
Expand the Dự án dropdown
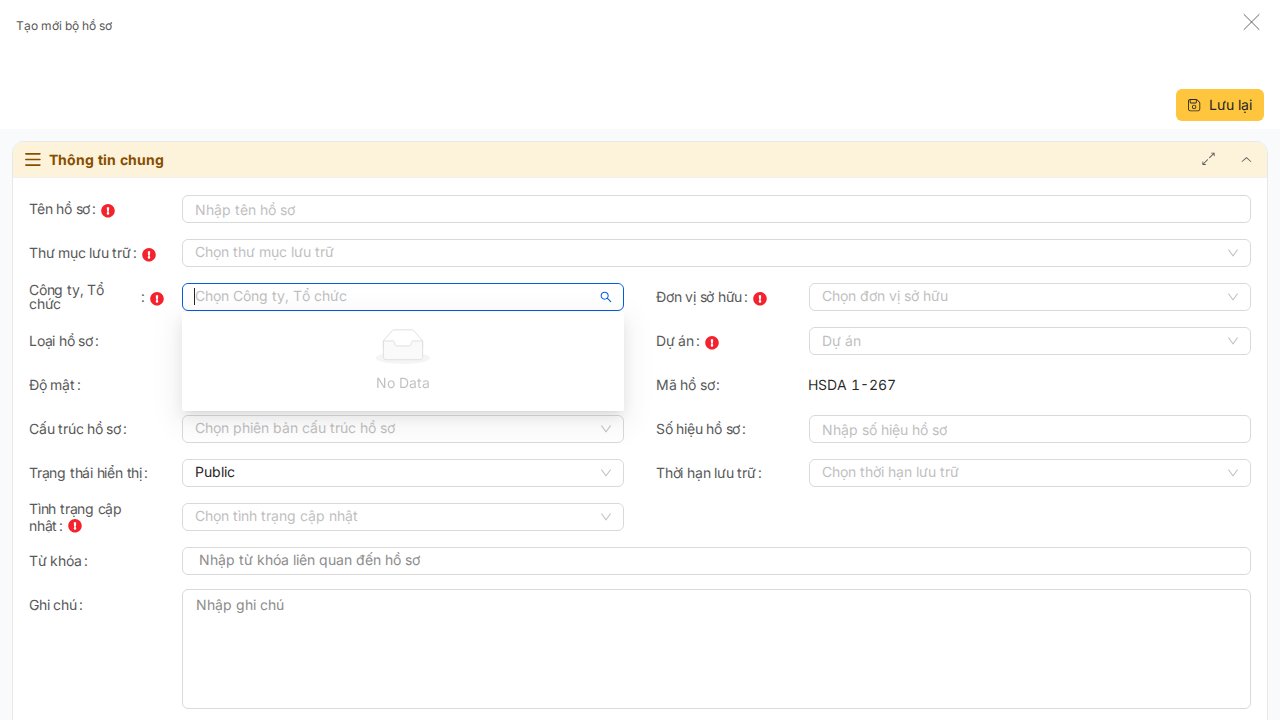point(1029,341)
